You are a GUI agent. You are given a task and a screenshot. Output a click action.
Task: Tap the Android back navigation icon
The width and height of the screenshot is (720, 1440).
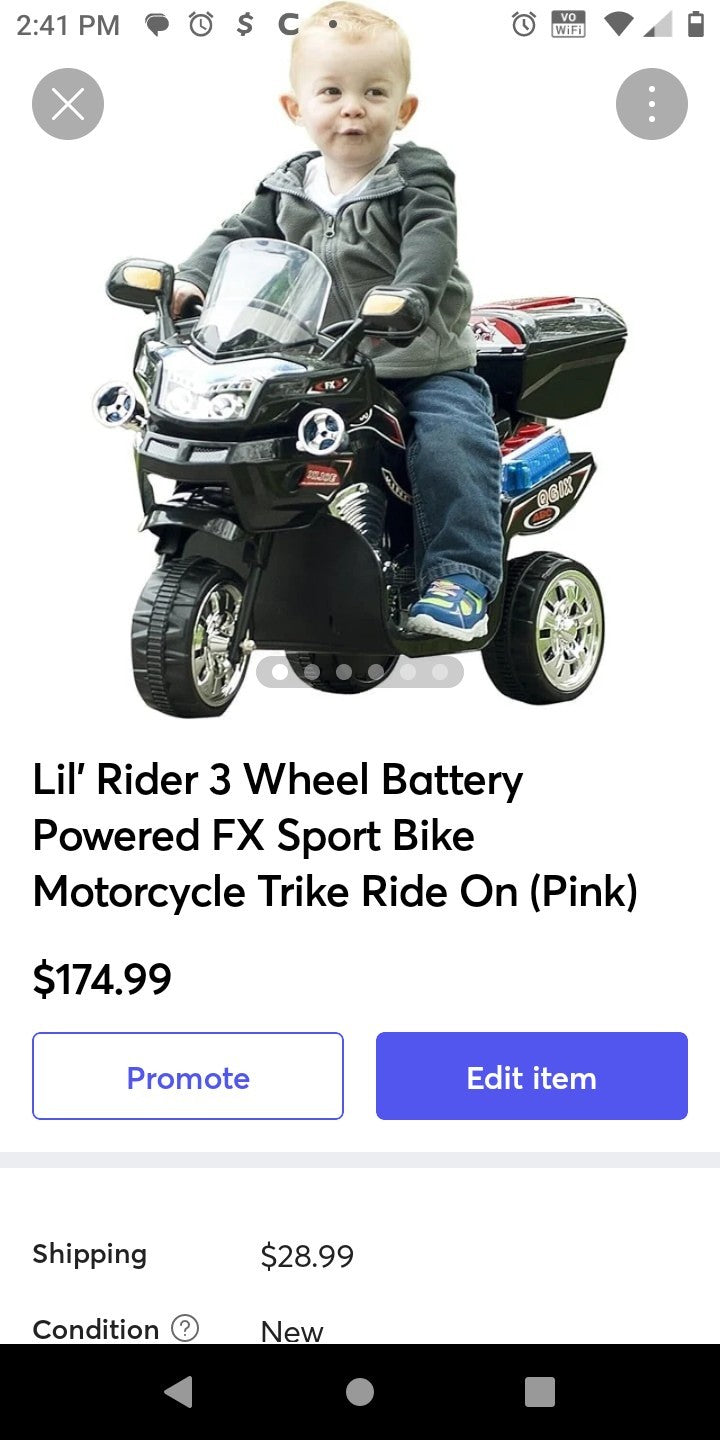coord(178,1391)
